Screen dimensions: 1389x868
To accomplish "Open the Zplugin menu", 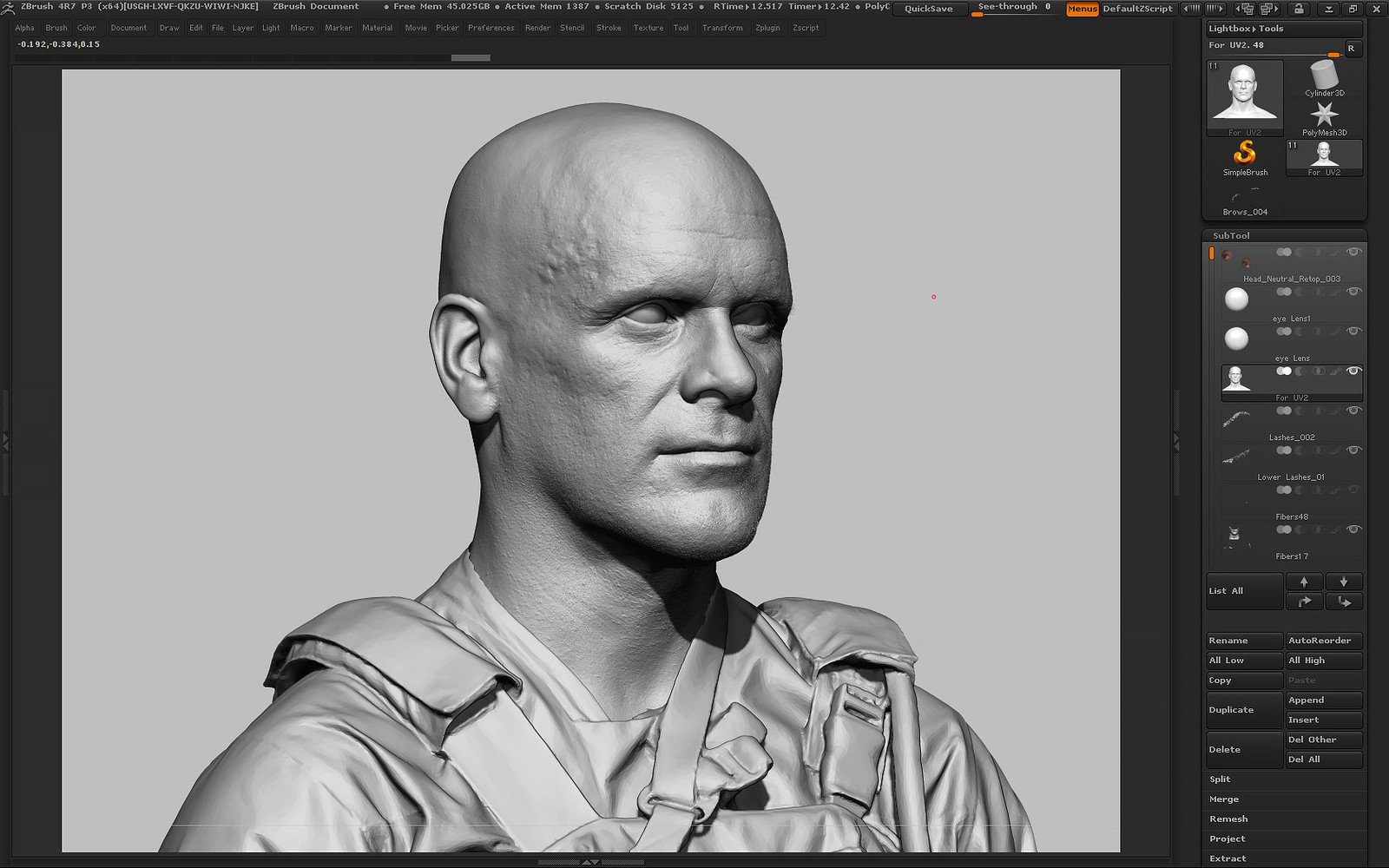I will click(767, 28).
